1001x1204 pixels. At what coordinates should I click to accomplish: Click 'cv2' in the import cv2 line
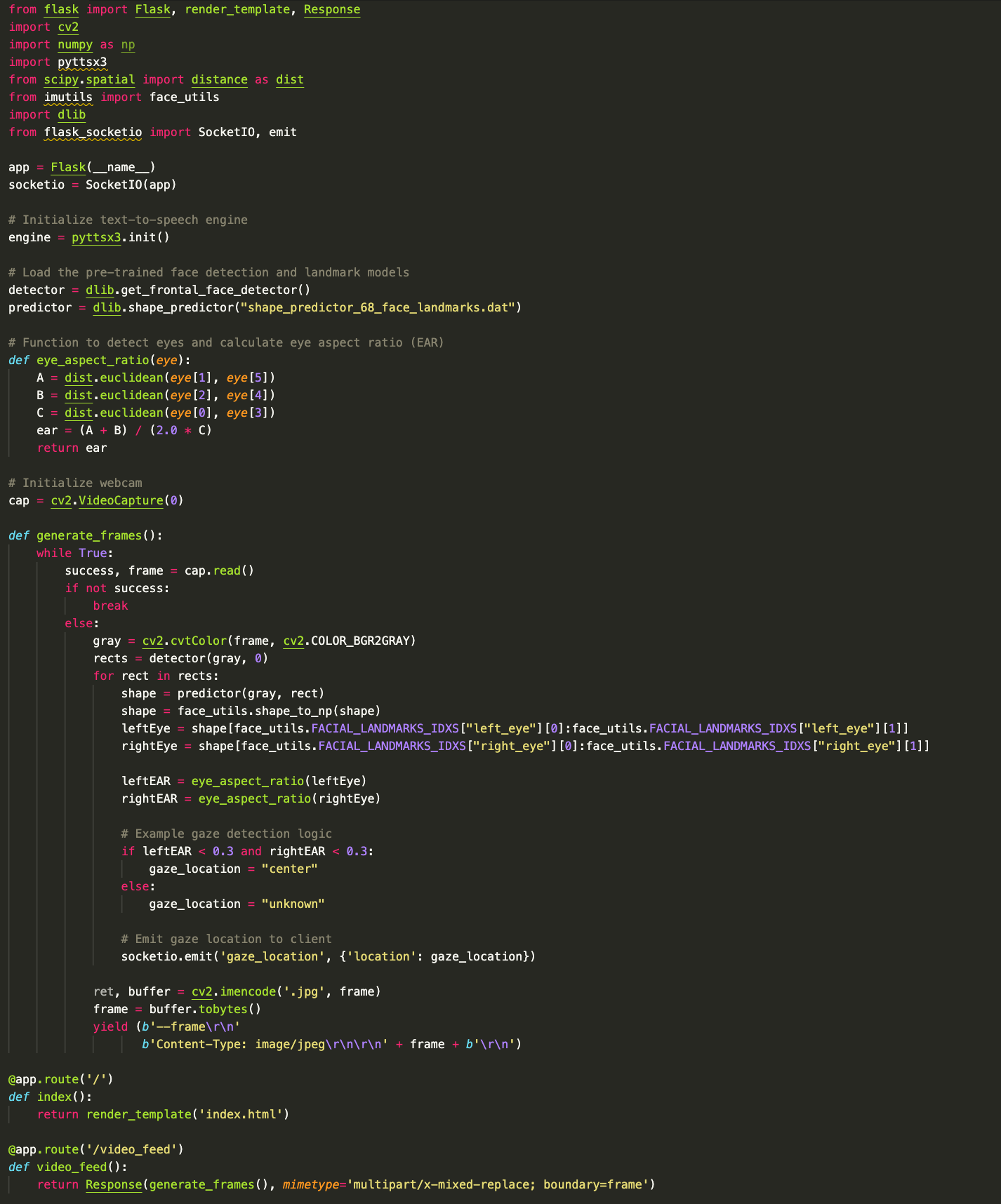(68, 27)
